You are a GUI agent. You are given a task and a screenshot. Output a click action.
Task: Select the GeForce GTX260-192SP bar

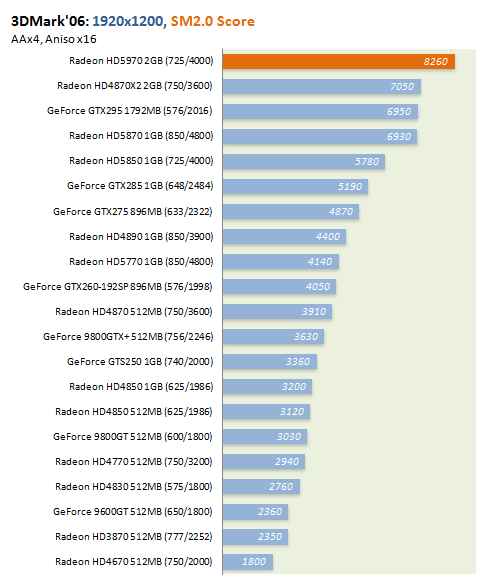279,287
